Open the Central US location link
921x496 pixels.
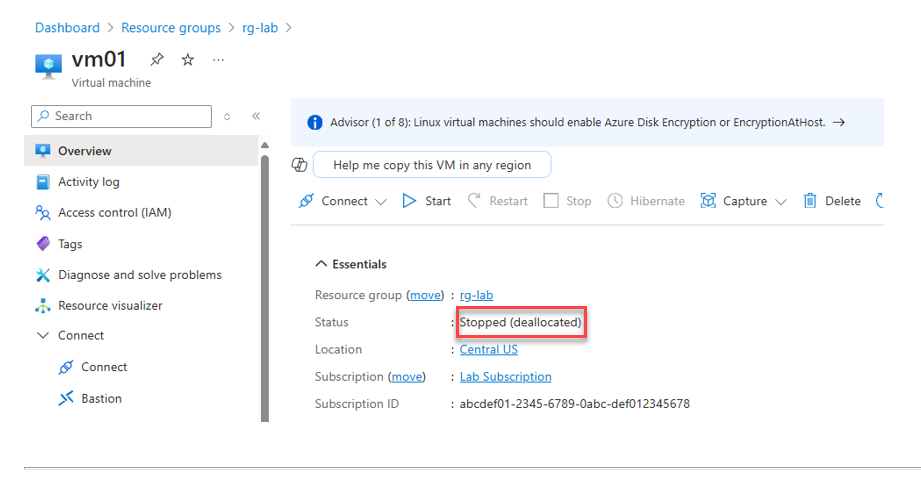pos(489,350)
